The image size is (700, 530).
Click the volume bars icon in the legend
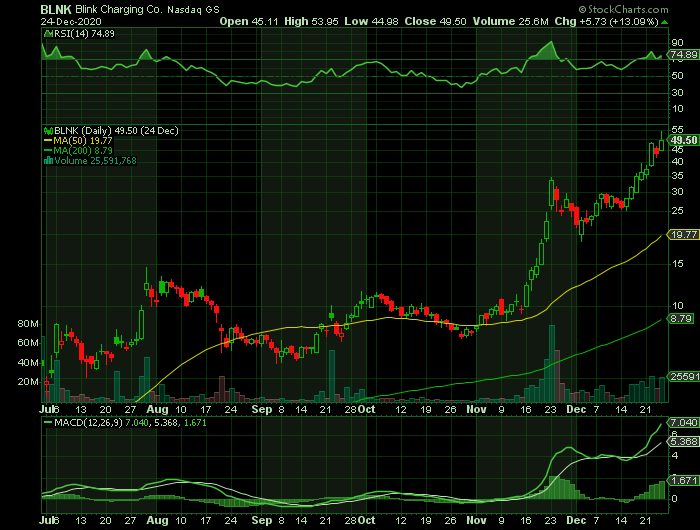point(48,161)
